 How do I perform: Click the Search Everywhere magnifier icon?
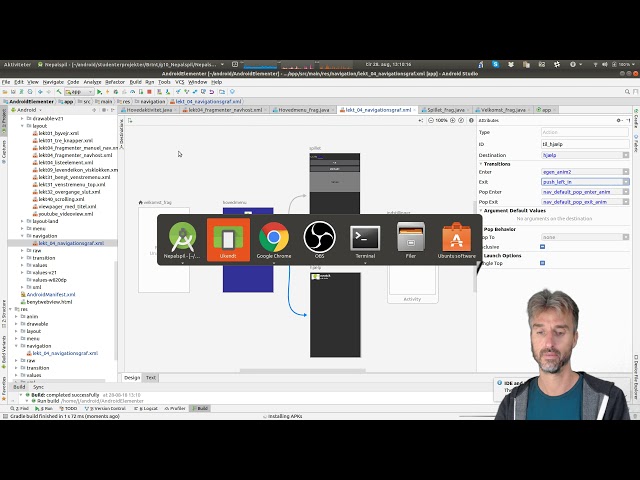pyautogui.click(x=627, y=92)
